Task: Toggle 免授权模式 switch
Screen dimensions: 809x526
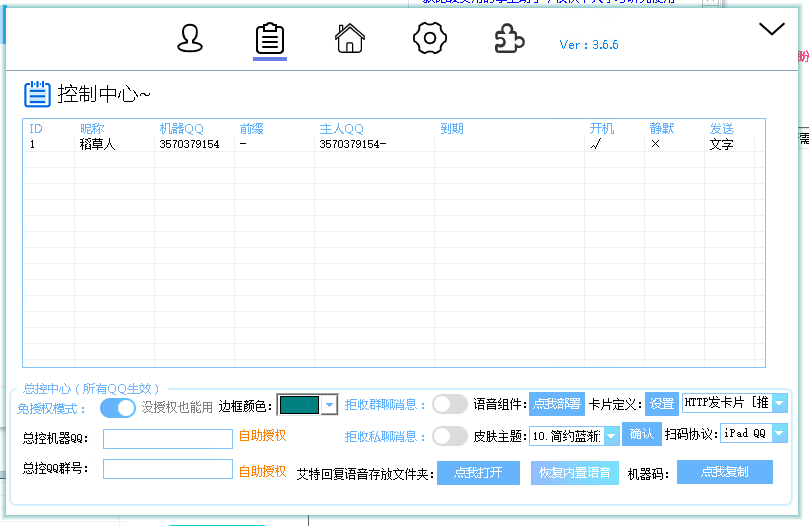Action: pyautogui.click(x=118, y=408)
